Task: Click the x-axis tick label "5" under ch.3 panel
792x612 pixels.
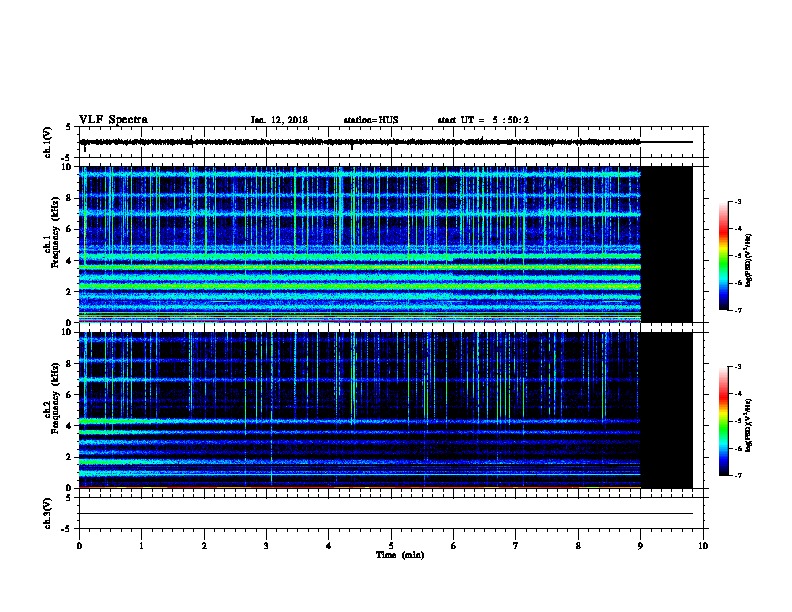Action: coord(391,545)
